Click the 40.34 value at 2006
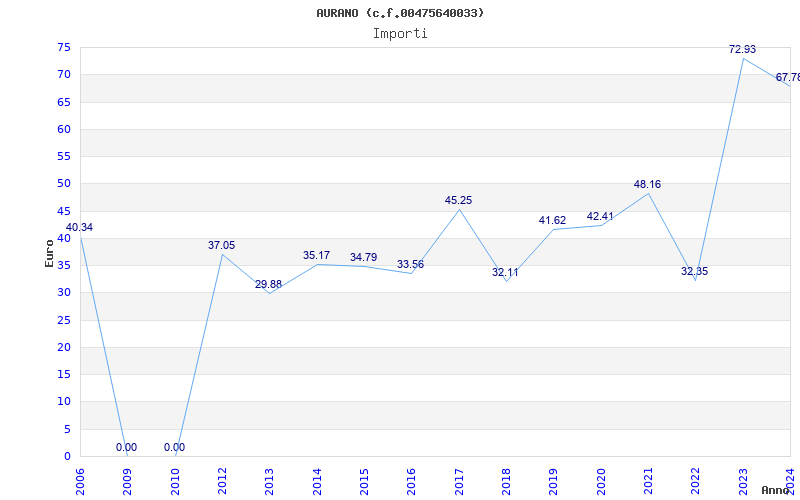The width and height of the screenshot is (800, 500). [x=80, y=228]
